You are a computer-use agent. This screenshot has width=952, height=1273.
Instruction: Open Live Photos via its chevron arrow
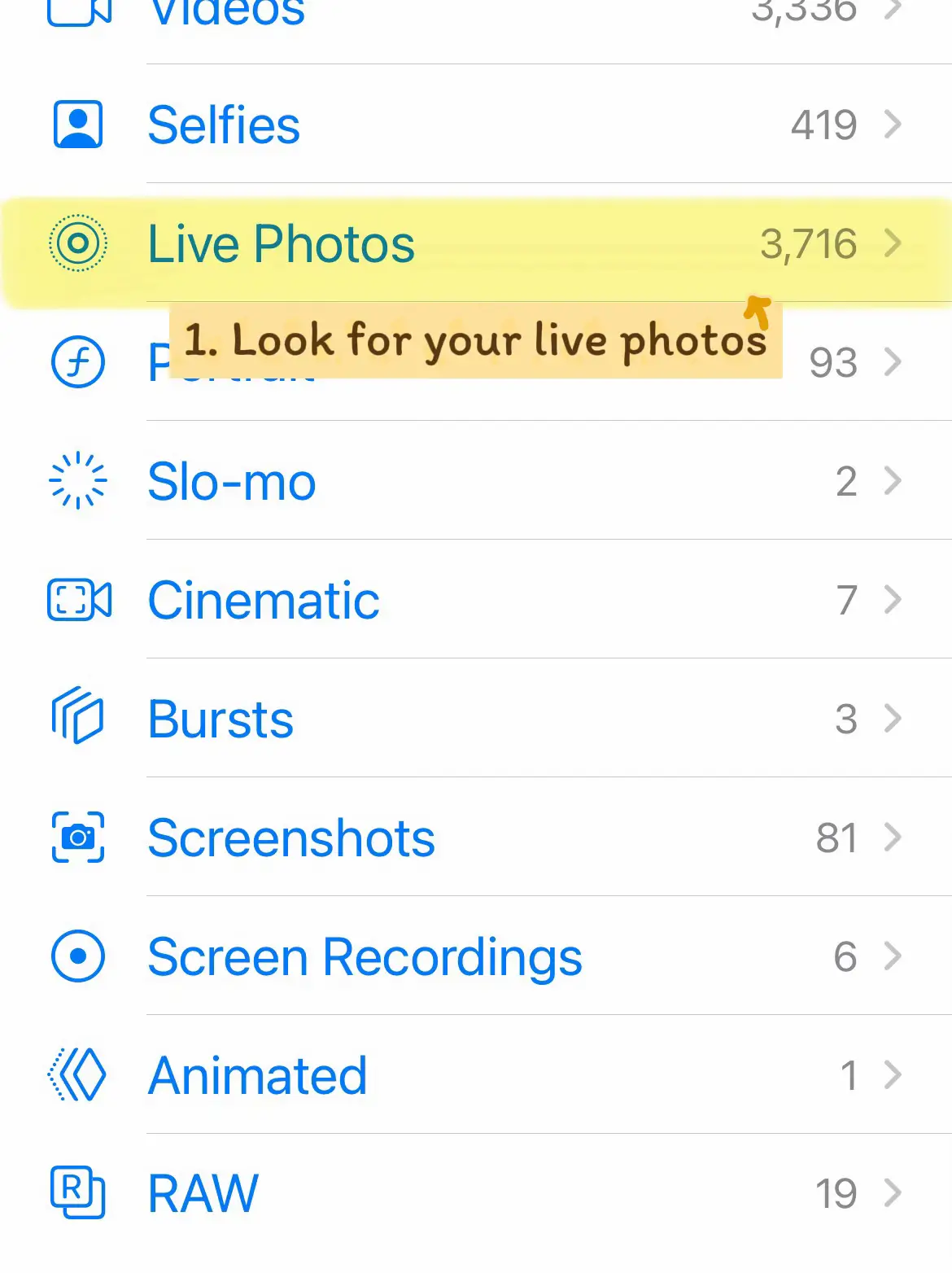[893, 243]
